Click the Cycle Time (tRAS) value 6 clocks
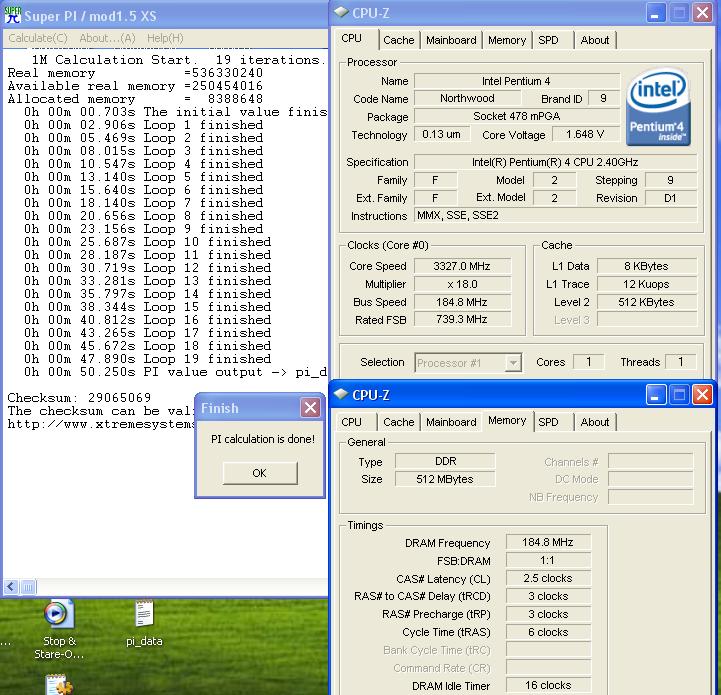 (x=548, y=632)
